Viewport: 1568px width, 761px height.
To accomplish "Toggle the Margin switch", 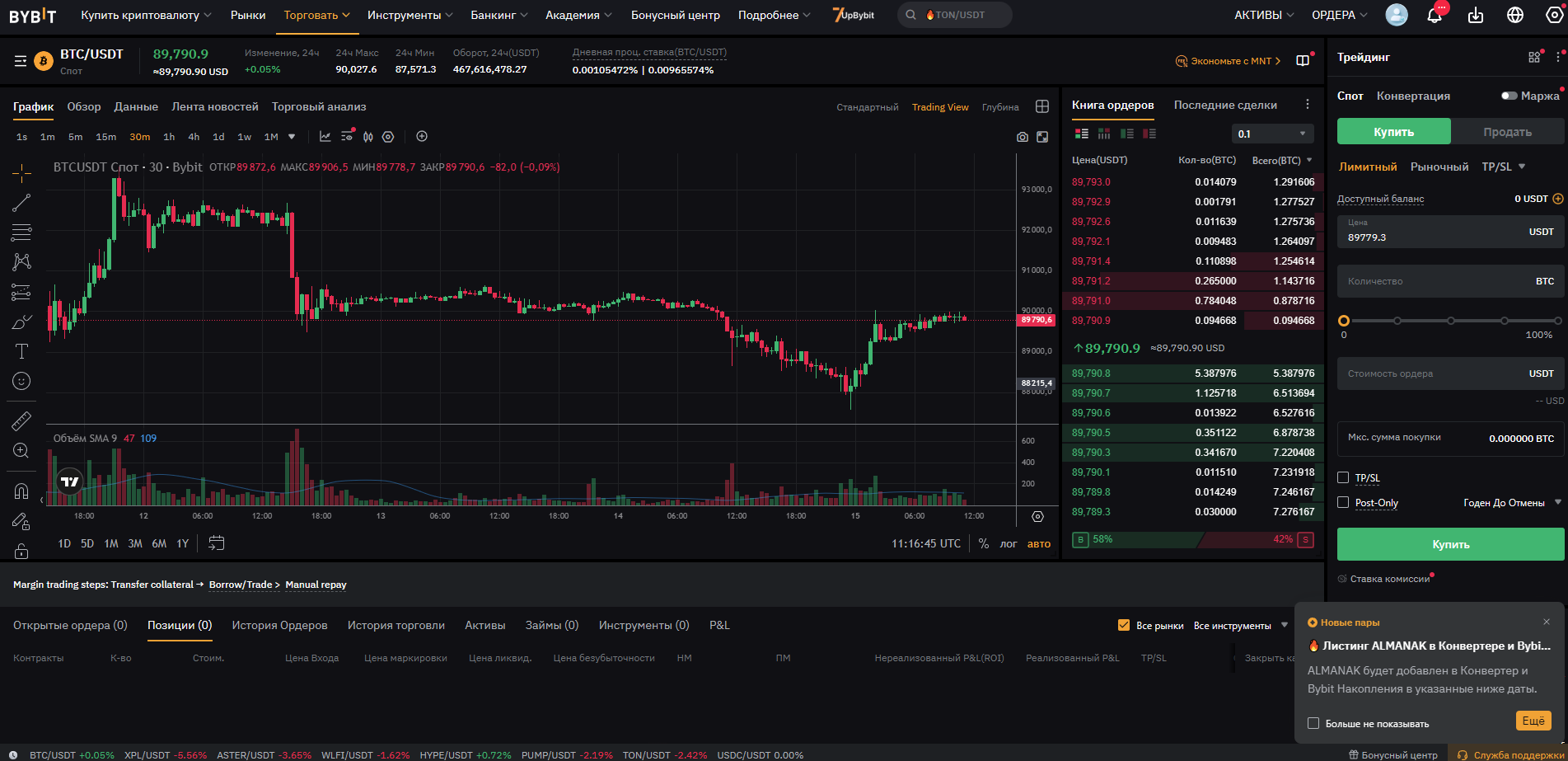I will point(1509,96).
